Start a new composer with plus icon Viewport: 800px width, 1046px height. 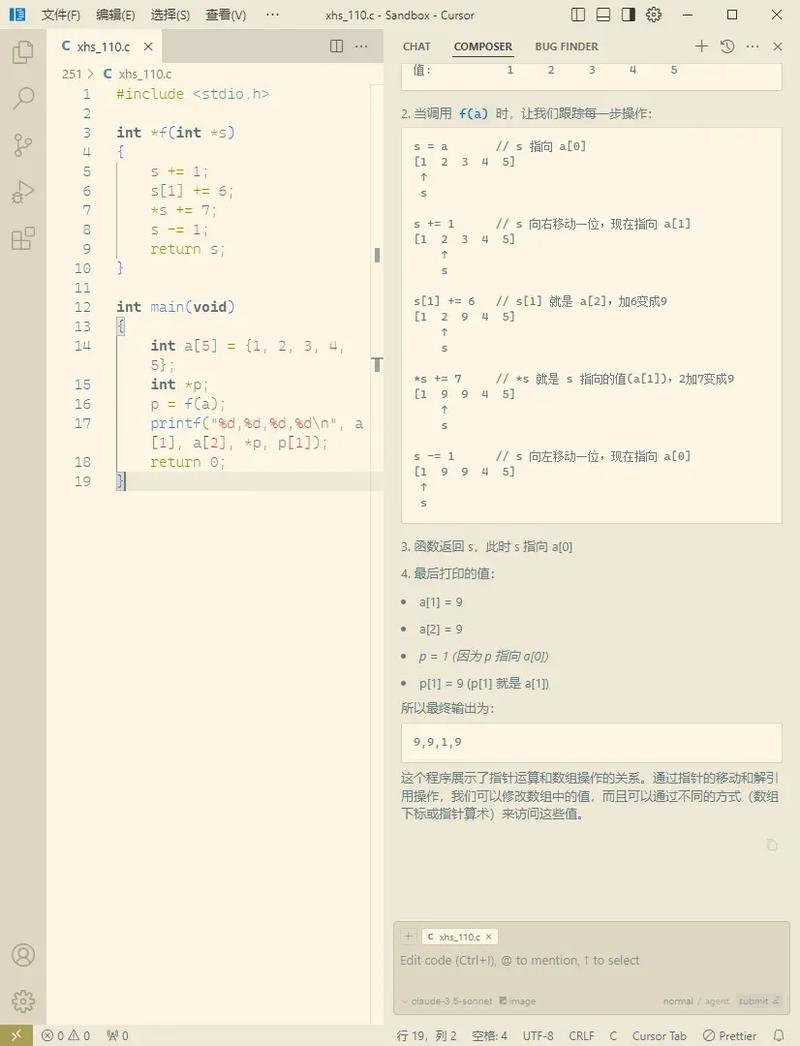701,46
